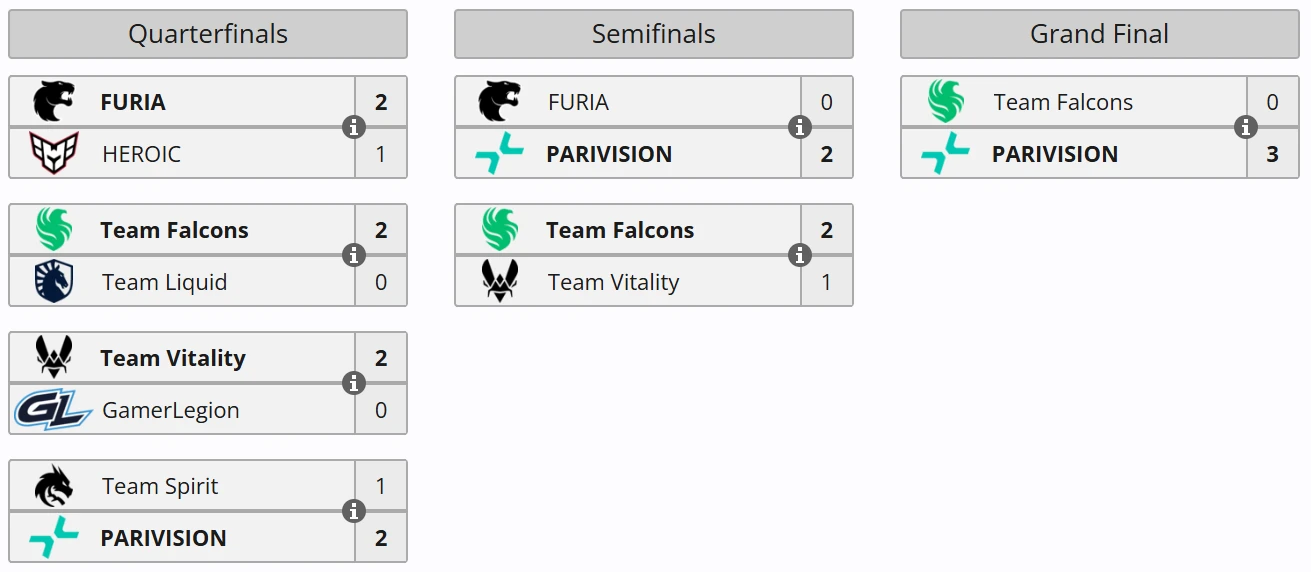
Task: Click the Team Vitality logo in the semifinals
Action: (500, 282)
